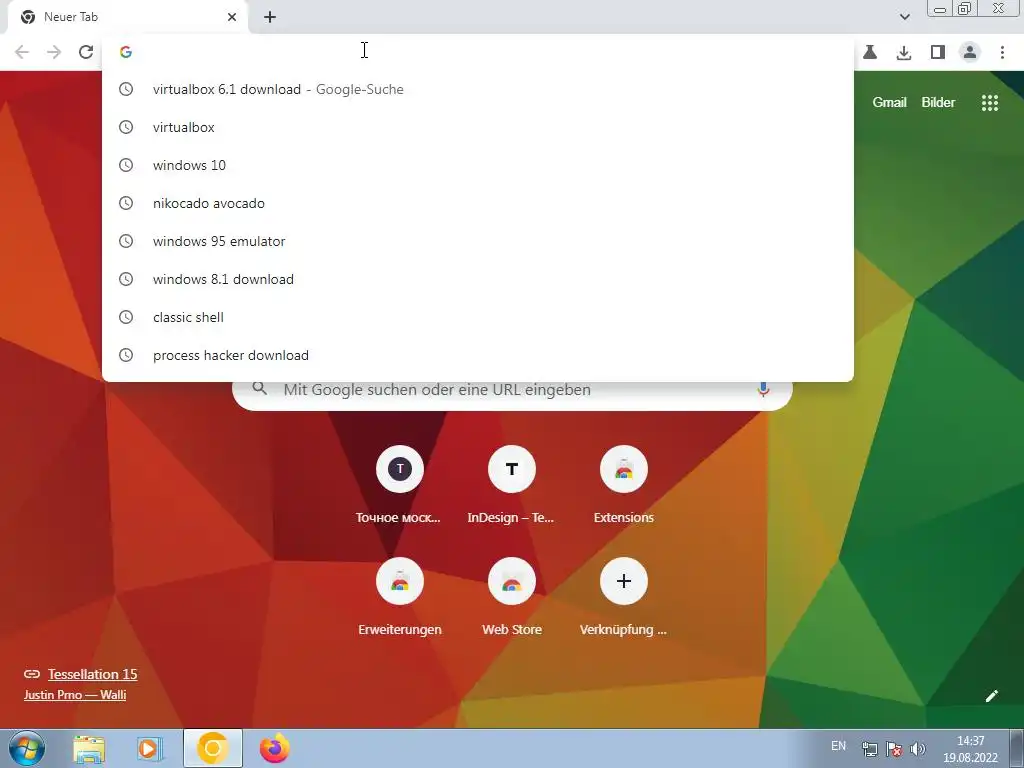Open Точное моск... shortcut
Screen dimensions: 1024x768
click(400, 485)
